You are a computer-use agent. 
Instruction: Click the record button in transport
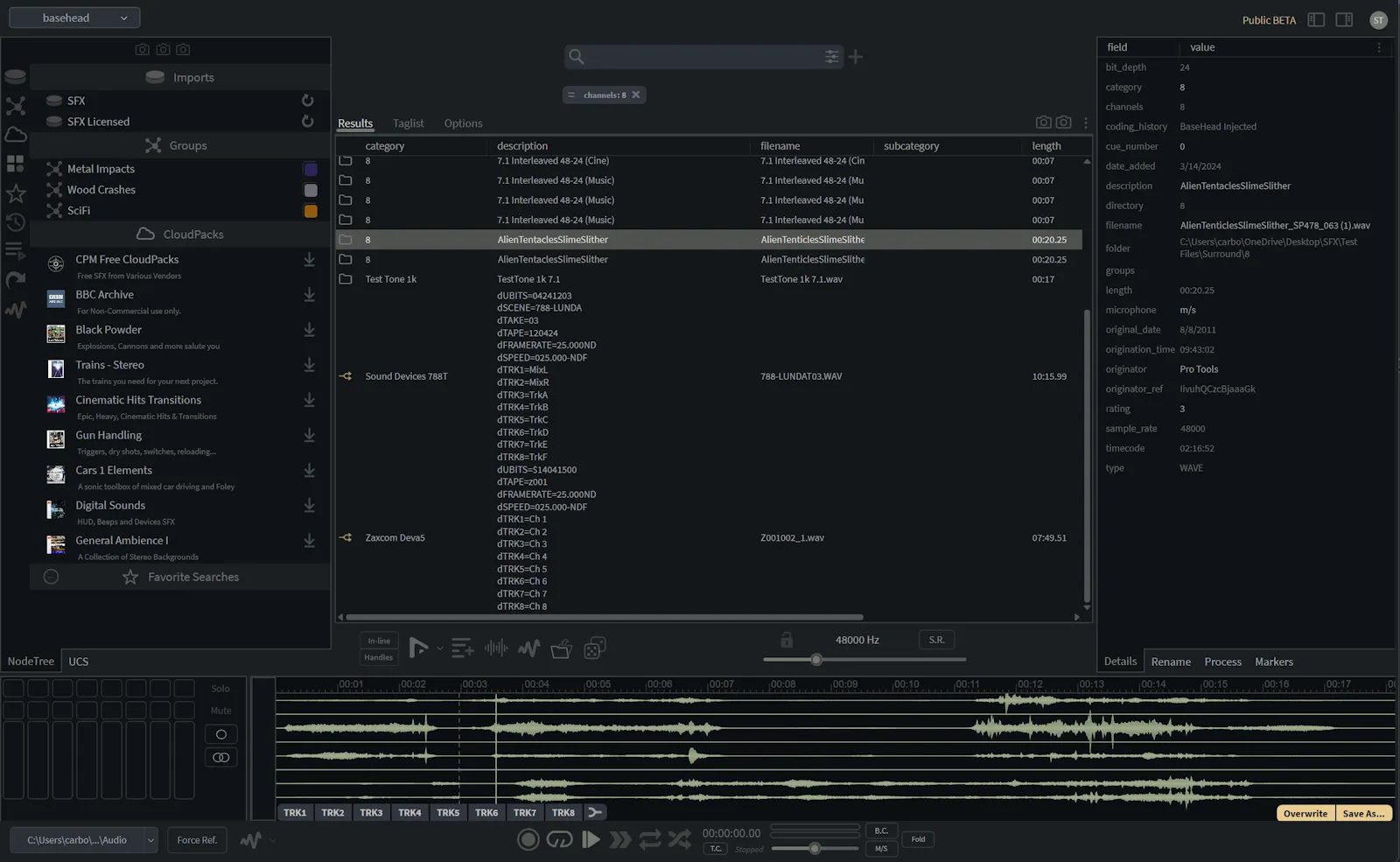pos(528,840)
